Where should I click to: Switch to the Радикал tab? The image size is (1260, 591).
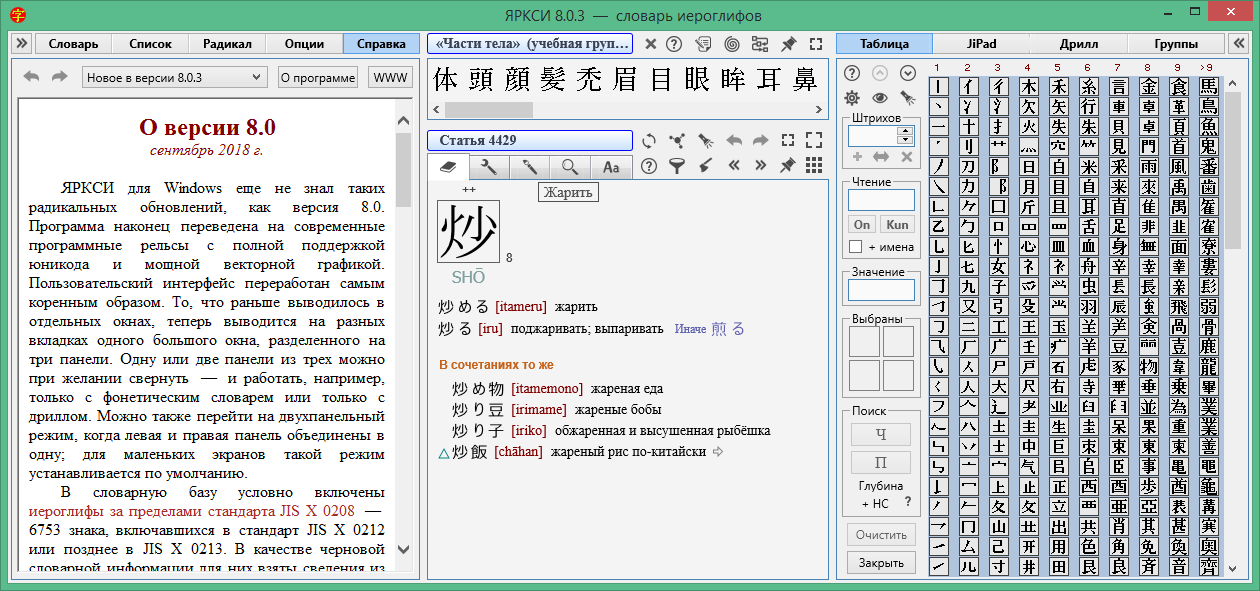[x=227, y=44]
